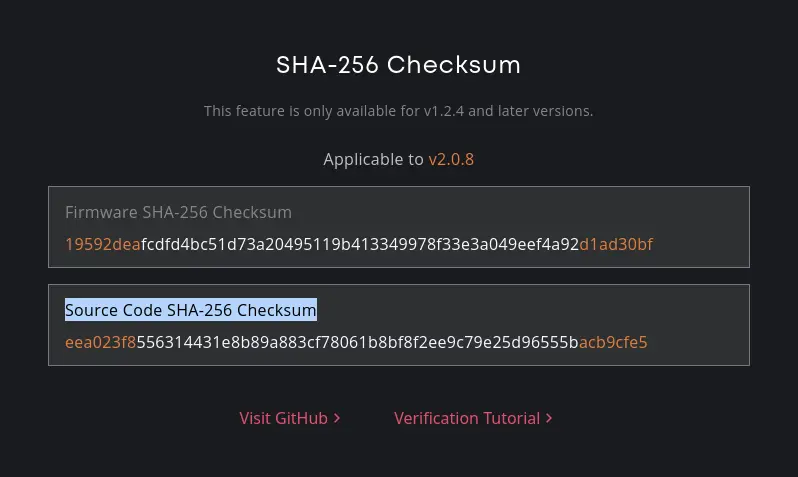Screen dimensions: 798x477
Task: Click the firmware checksum hash string
Action: (x=359, y=244)
